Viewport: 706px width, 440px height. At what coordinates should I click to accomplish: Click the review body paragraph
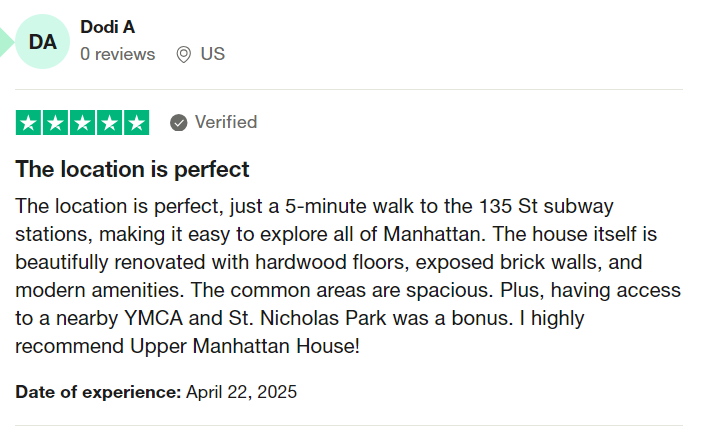click(348, 276)
